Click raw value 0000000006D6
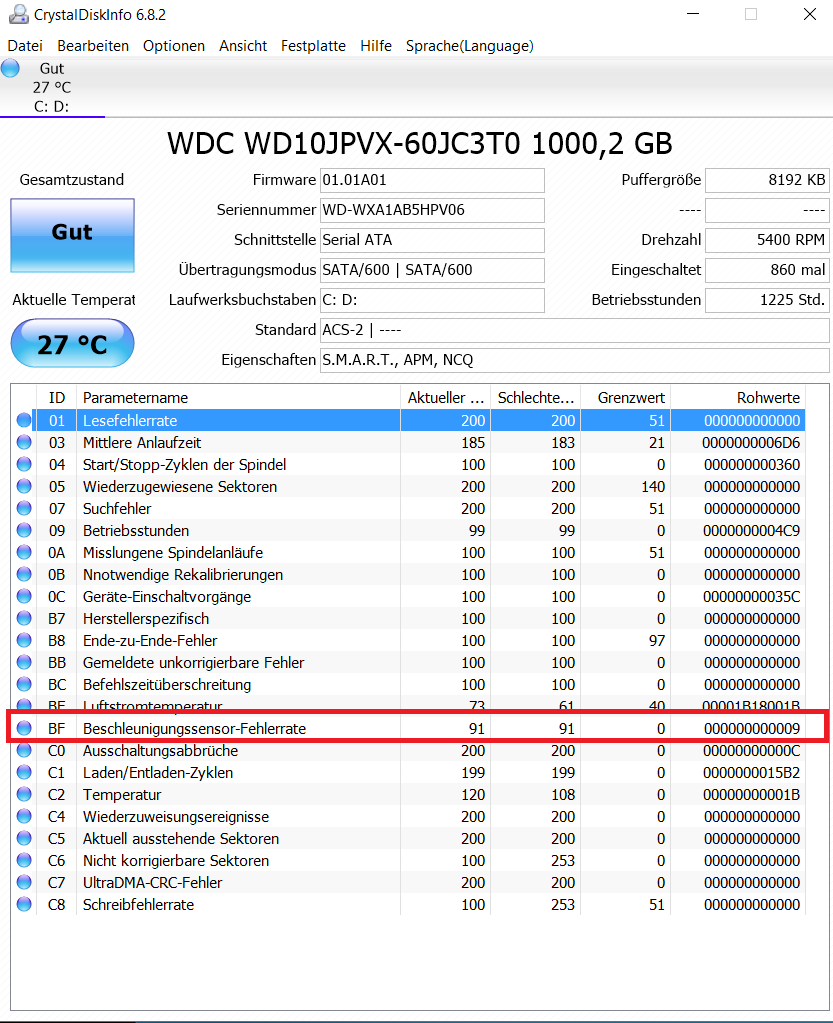 coord(751,443)
